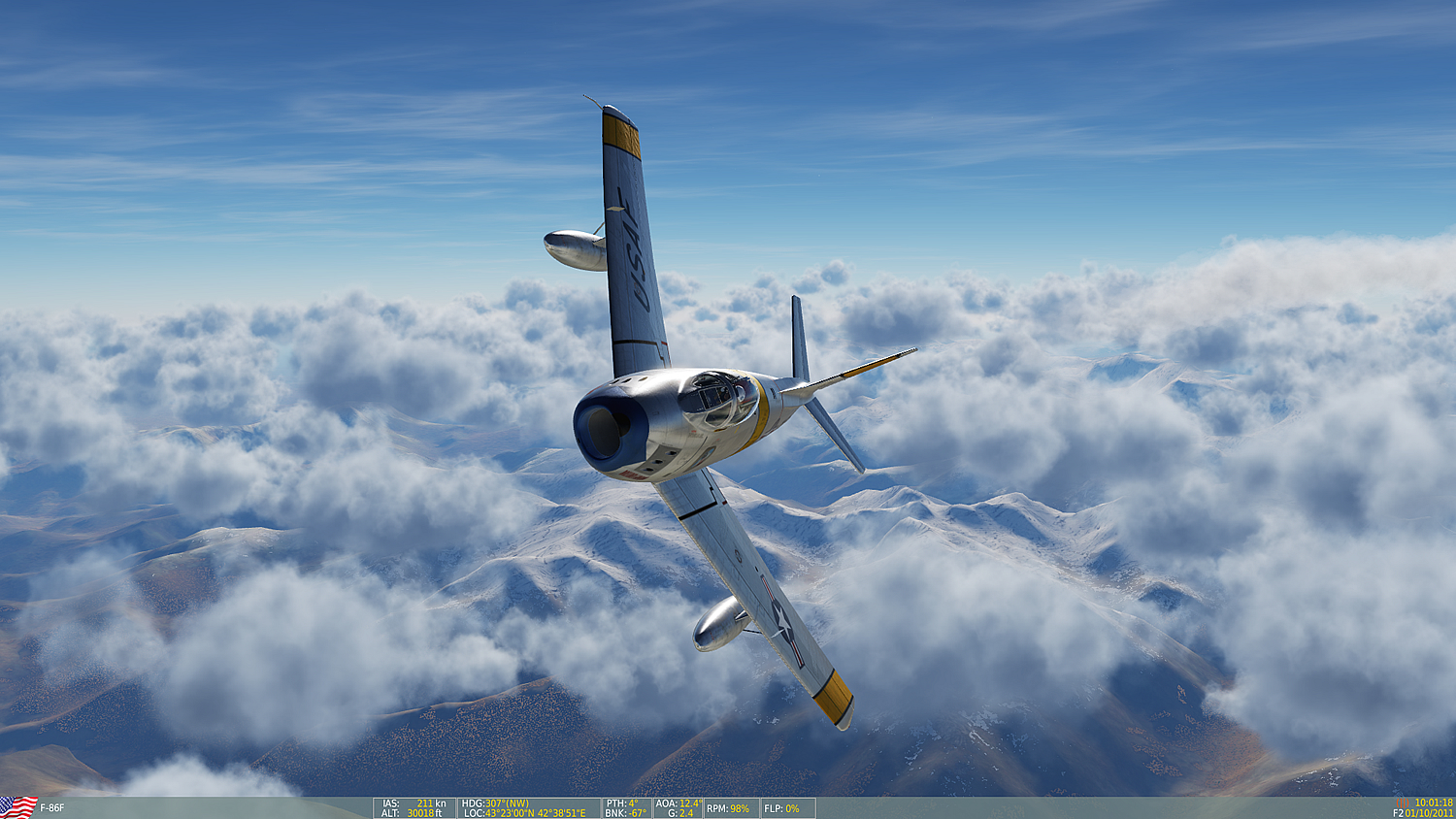Click the jet's nose air intake
This screenshot has height=819, width=1456.
[x=603, y=433]
